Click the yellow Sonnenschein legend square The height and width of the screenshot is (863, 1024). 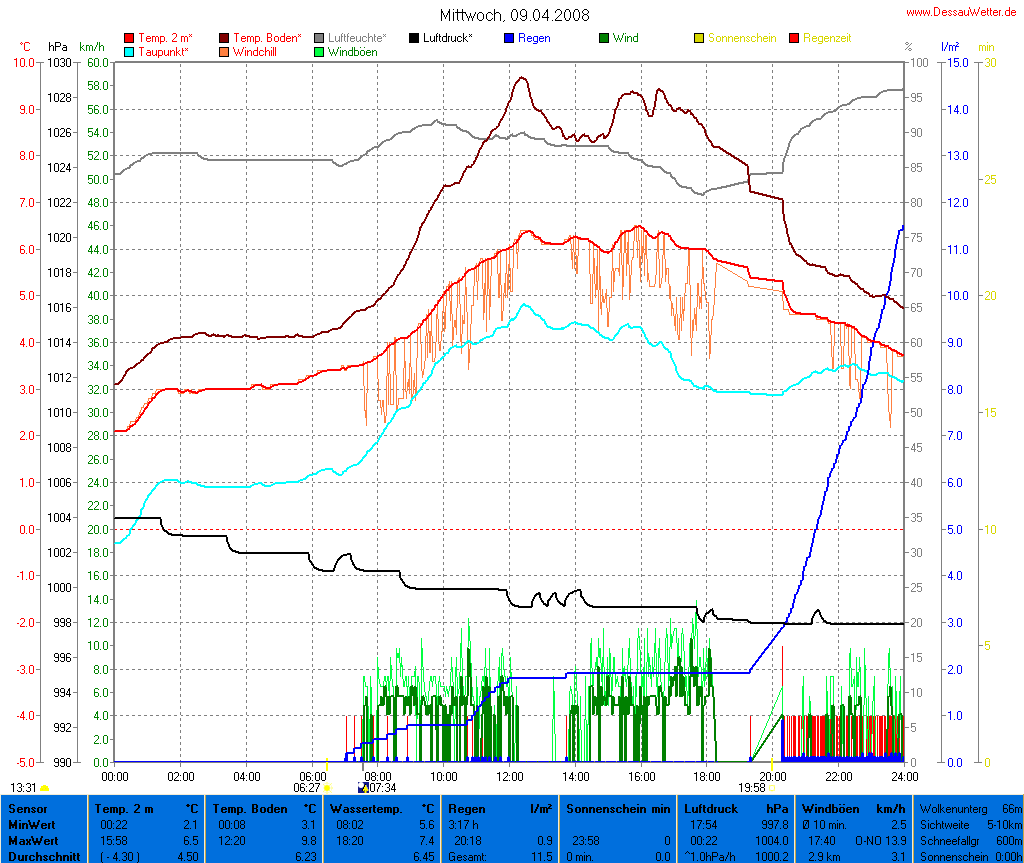699,38
